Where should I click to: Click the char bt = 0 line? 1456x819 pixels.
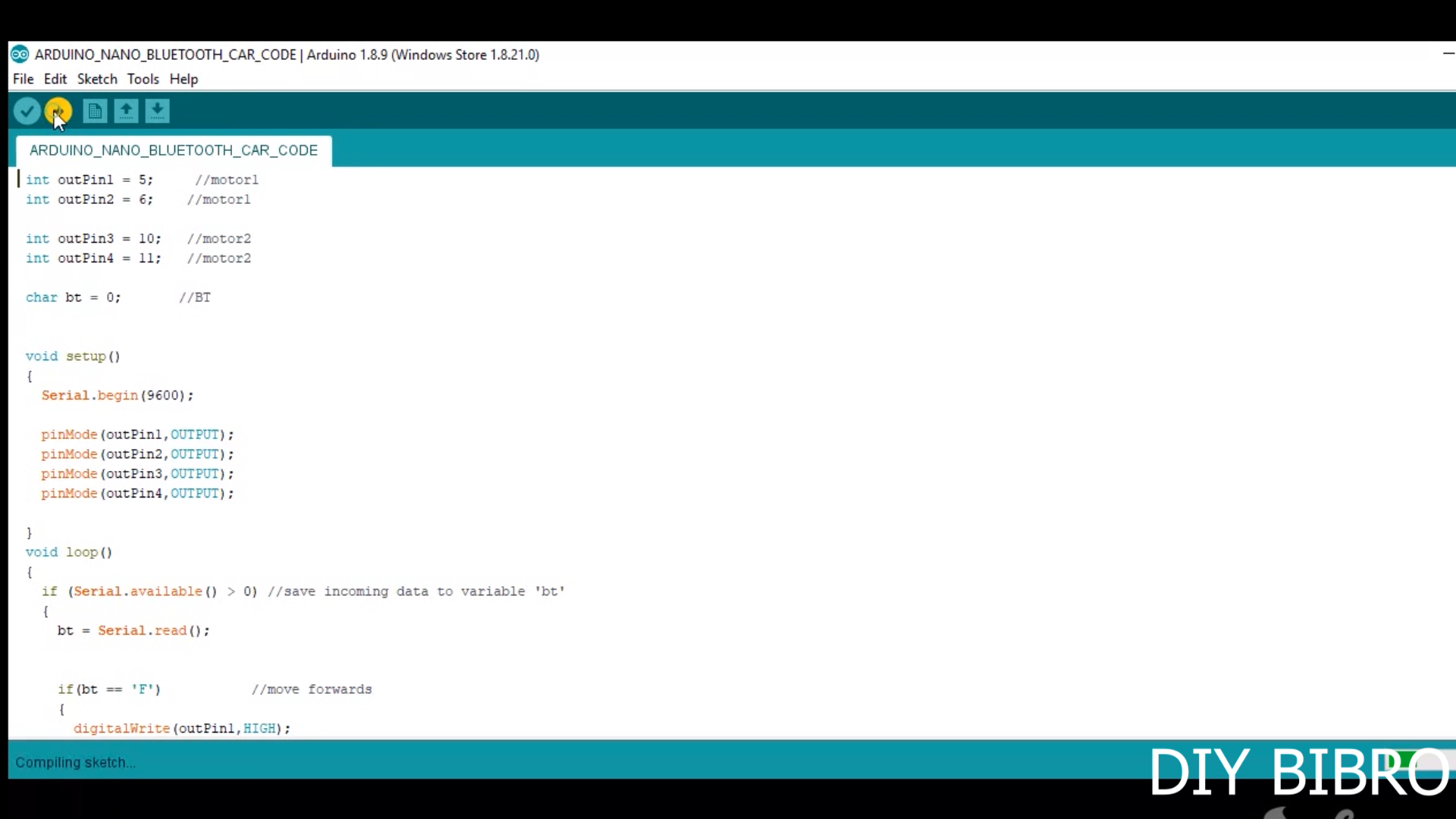pyautogui.click(x=73, y=297)
